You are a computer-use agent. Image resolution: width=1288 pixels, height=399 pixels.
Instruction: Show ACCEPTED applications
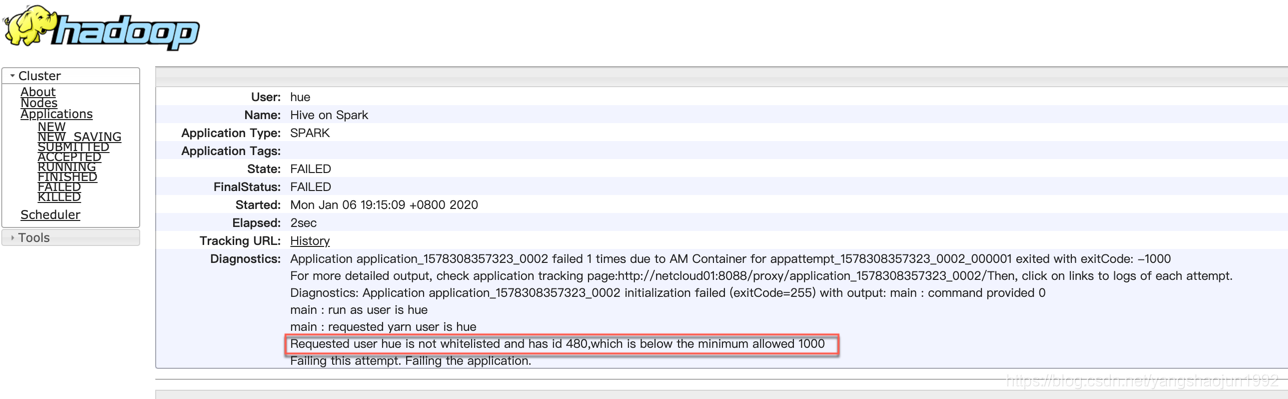[69, 157]
